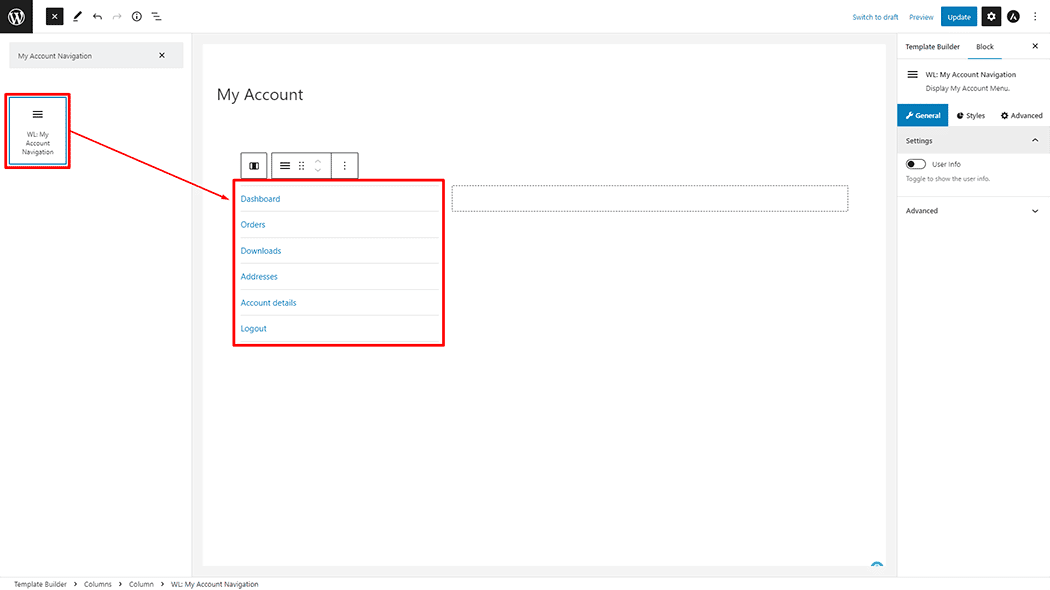
Task: Open the Template Builder tab
Action: point(932,46)
